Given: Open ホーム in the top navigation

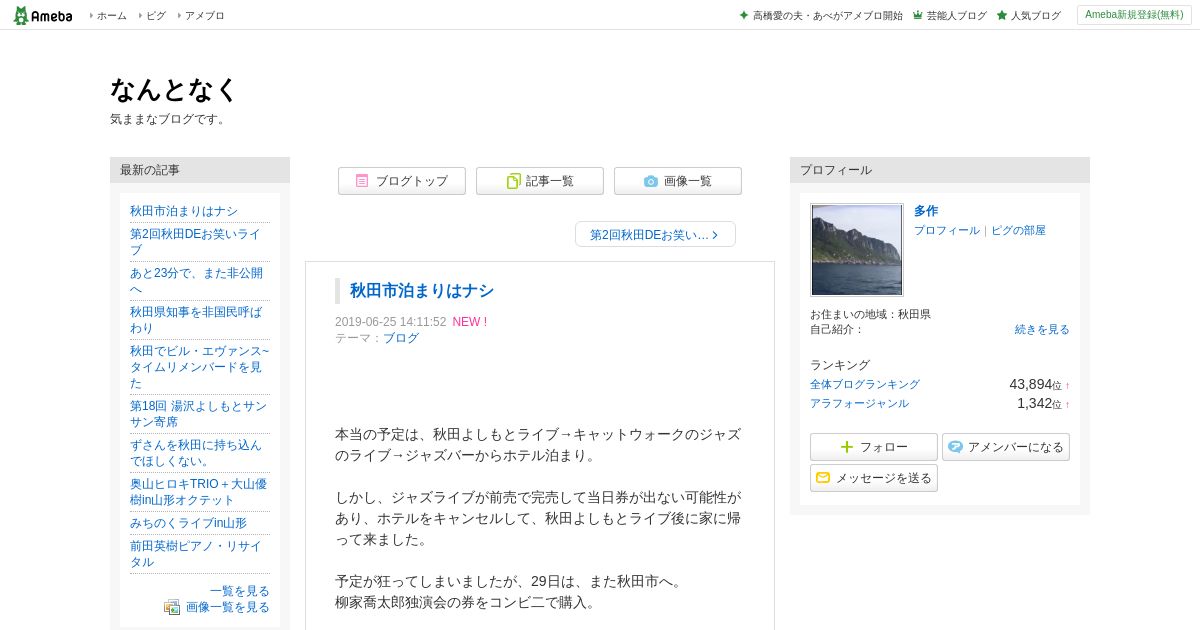Looking at the screenshot, I should (x=111, y=16).
